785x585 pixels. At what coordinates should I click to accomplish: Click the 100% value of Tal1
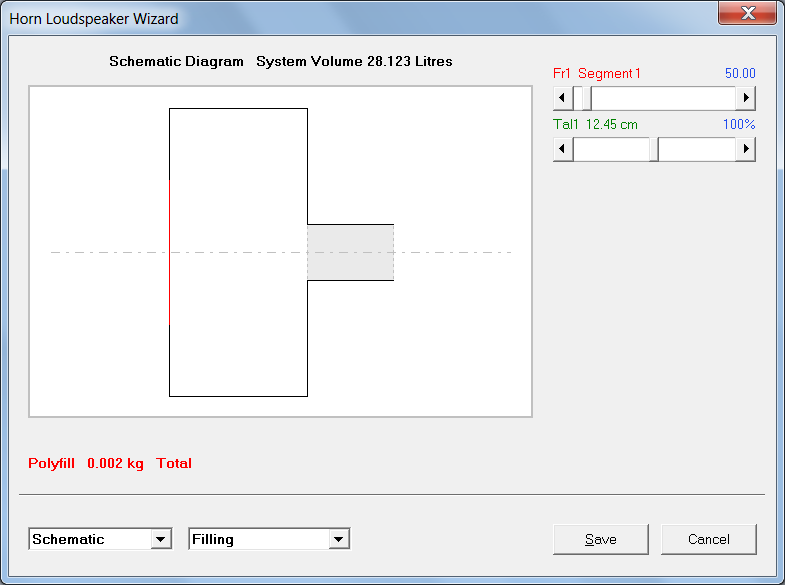739,125
